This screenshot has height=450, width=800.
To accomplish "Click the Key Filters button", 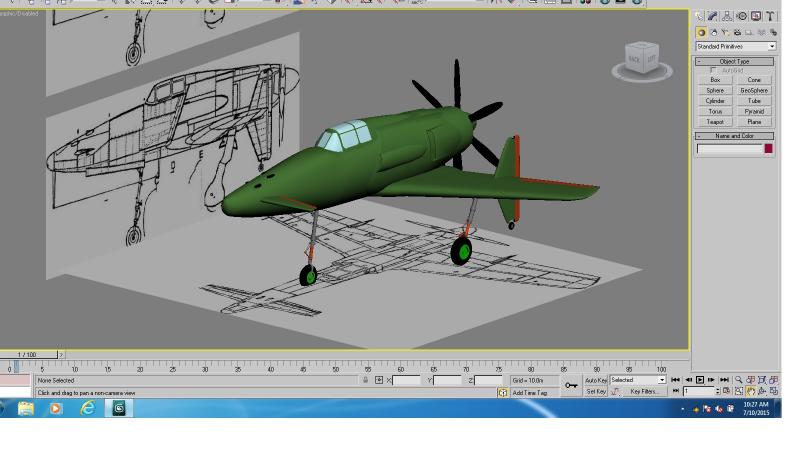I will pyautogui.click(x=644, y=391).
